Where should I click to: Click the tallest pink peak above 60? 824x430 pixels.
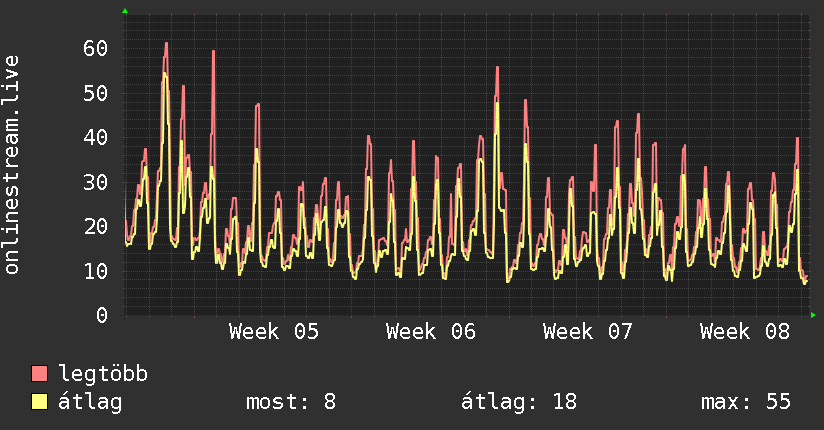[166, 44]
